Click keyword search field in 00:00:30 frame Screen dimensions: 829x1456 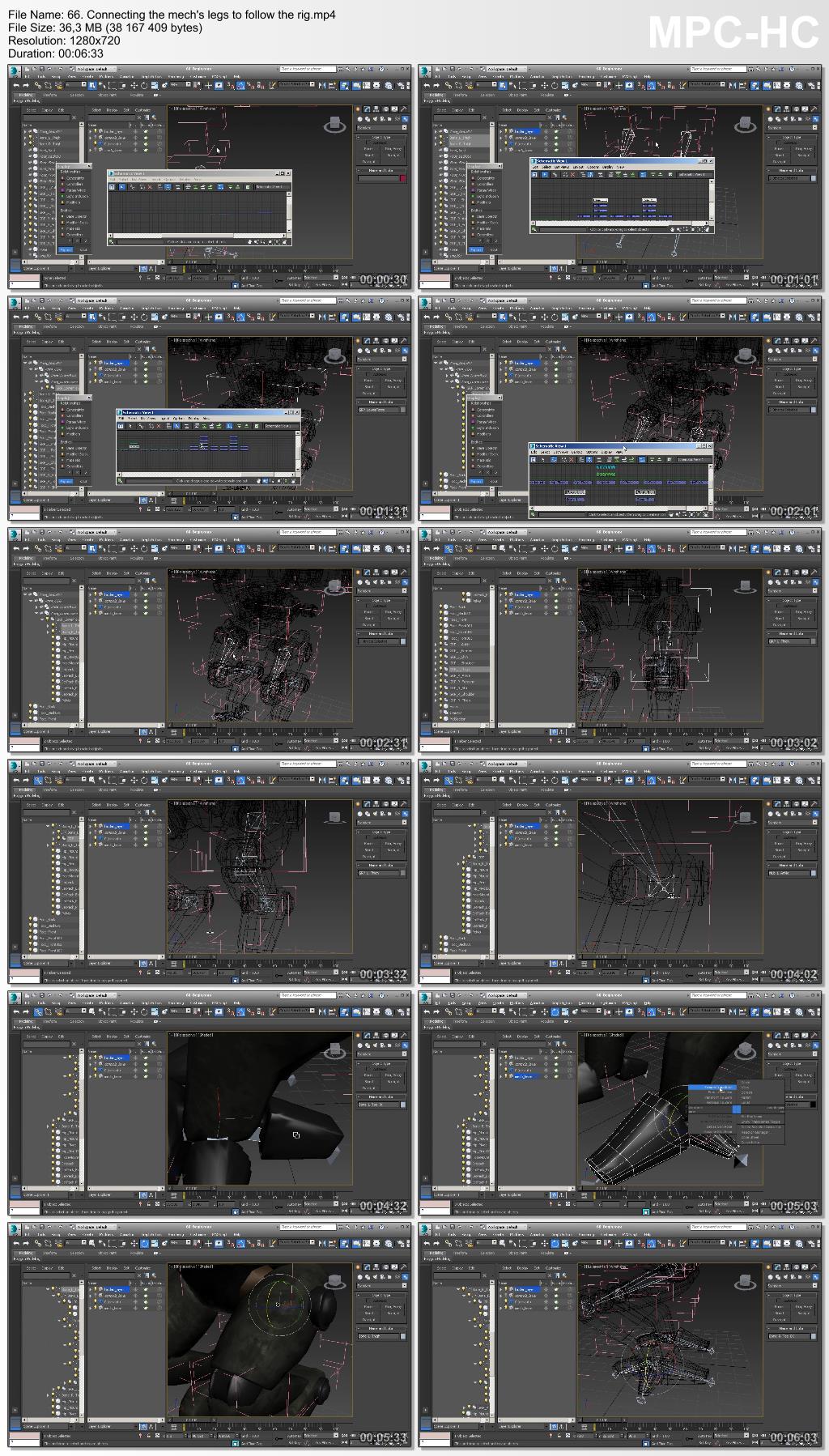click(x=308, y=69)
